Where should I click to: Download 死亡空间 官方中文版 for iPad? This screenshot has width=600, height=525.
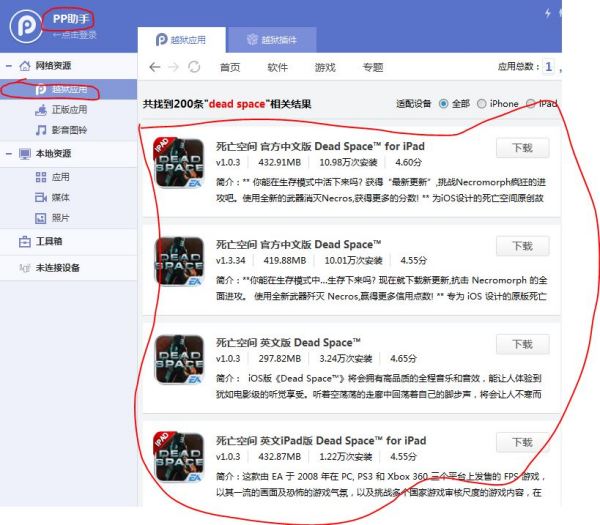tap(523, 148)
